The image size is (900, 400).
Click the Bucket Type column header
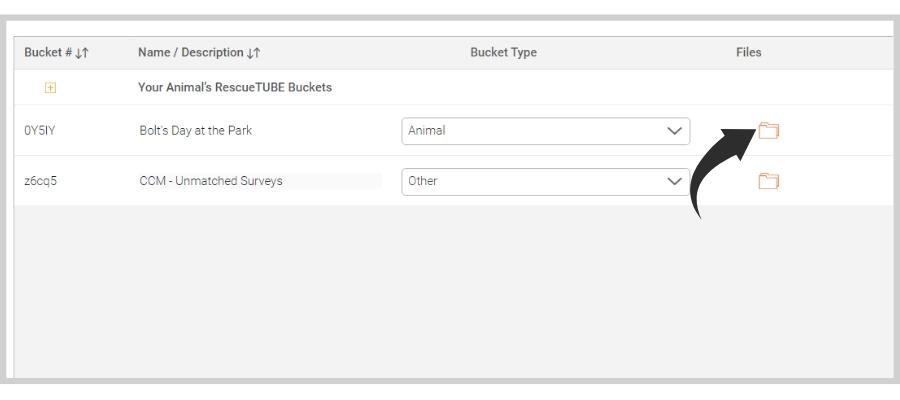503,52
